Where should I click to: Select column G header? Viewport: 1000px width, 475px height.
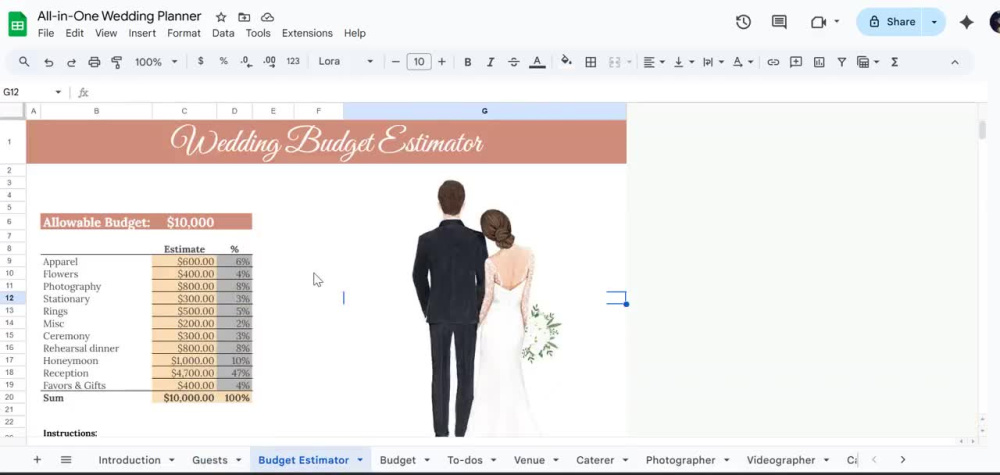(x=485, y=111)
